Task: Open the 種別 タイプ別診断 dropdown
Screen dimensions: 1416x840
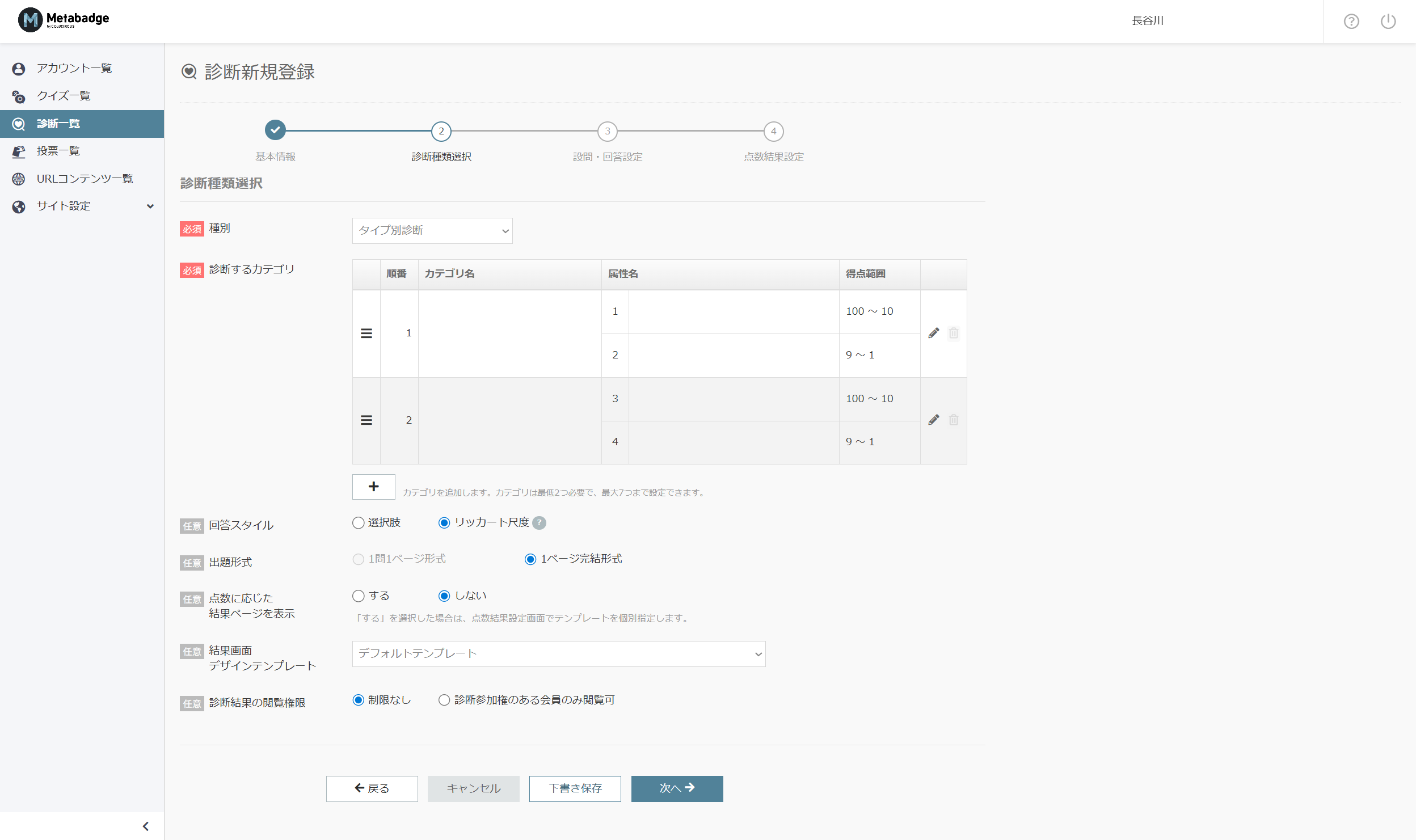Action: coord(432,231)
